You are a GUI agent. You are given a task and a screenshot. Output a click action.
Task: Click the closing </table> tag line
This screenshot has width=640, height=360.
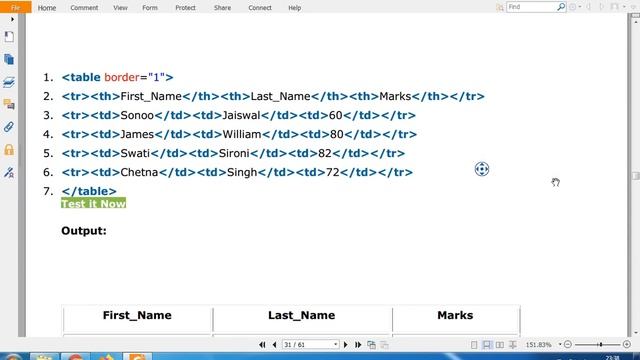tap(89, 191)
